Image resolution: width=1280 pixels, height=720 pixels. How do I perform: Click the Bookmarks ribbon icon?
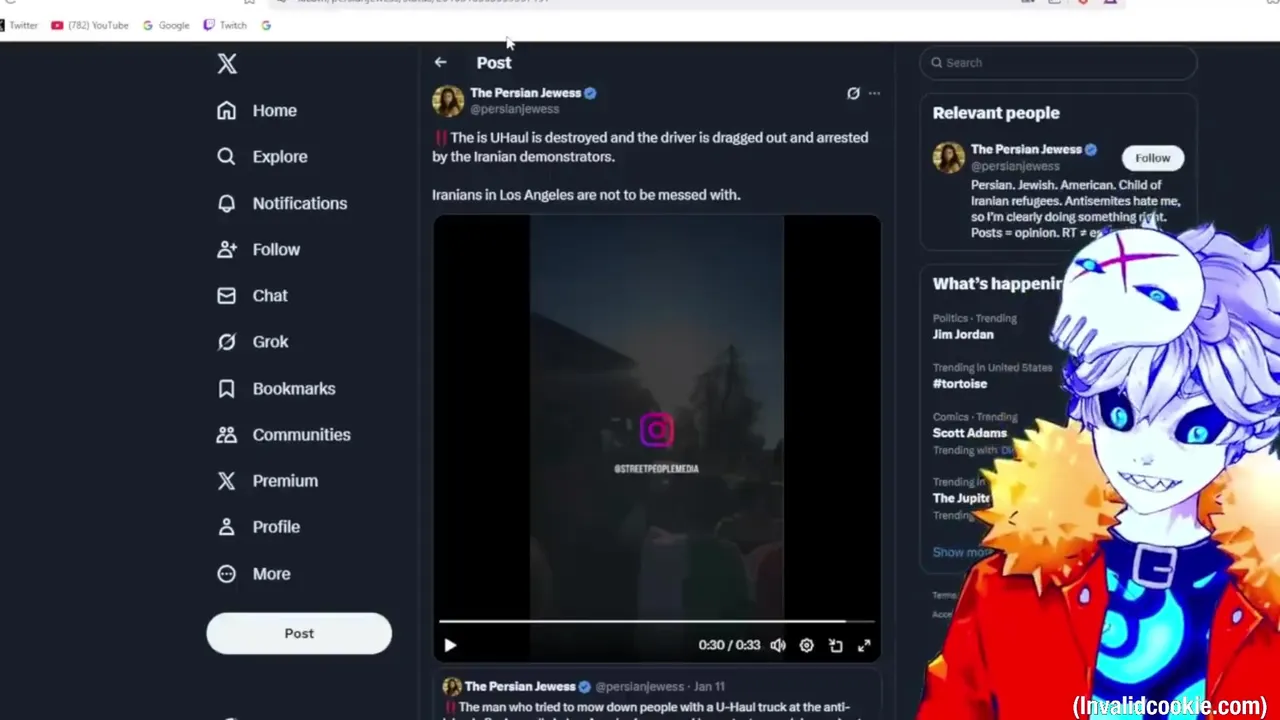[x=227, y=388]
